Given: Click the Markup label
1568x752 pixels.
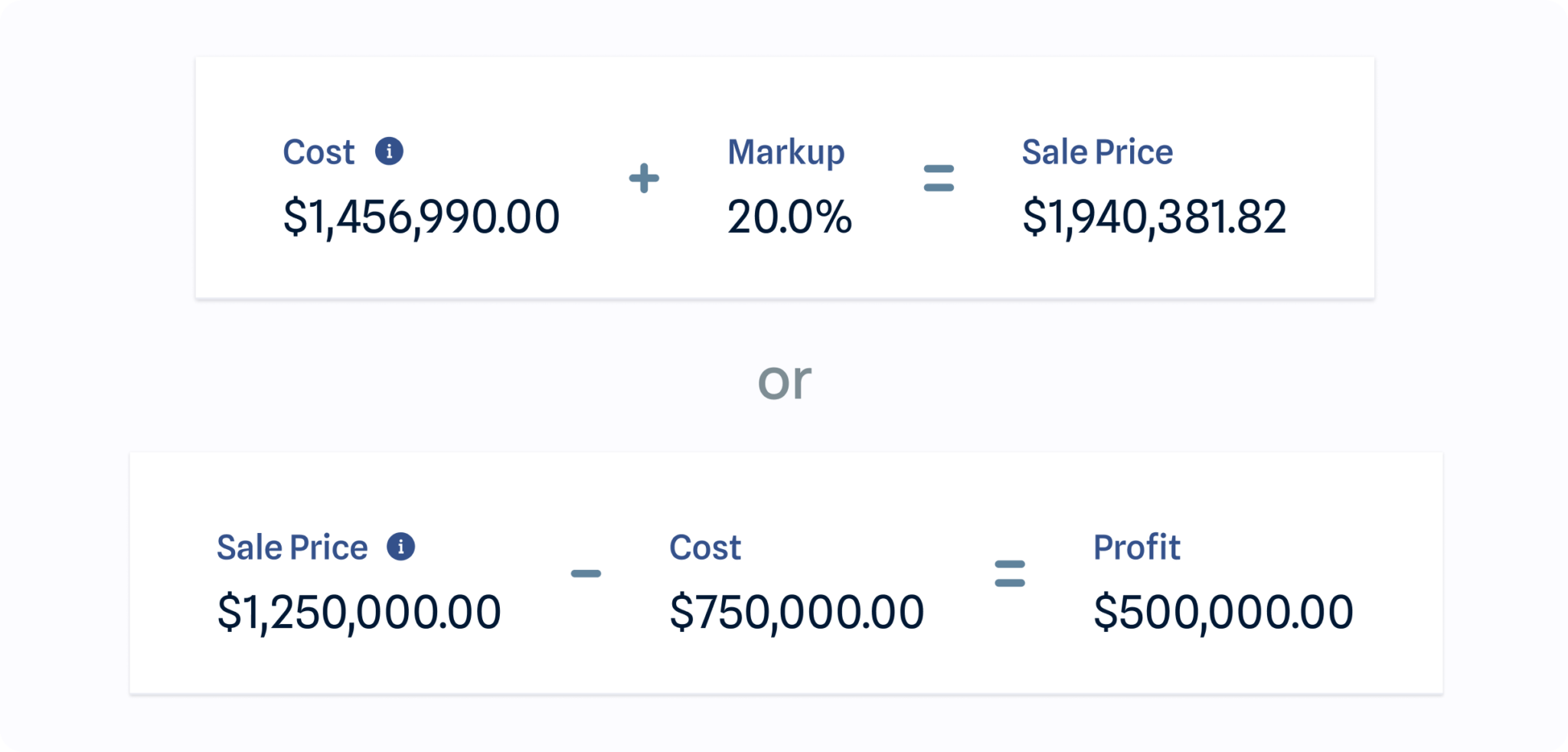Looking at the screenshot, I should point(786,152).
